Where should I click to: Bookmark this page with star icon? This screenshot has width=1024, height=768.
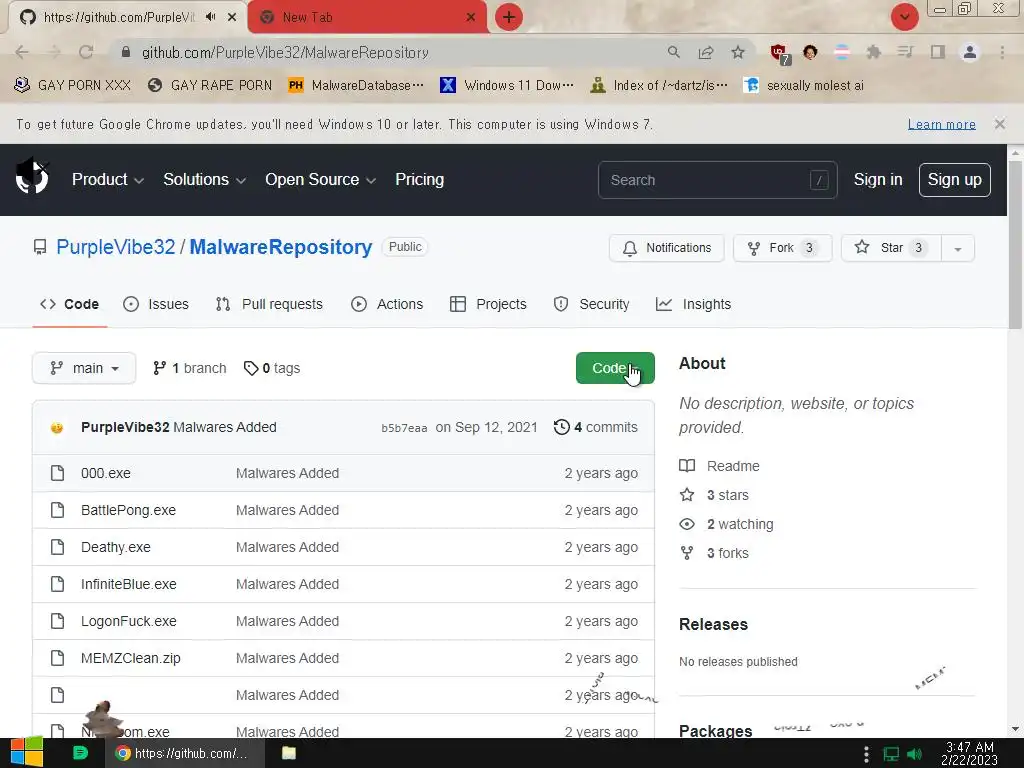point(738,52)
